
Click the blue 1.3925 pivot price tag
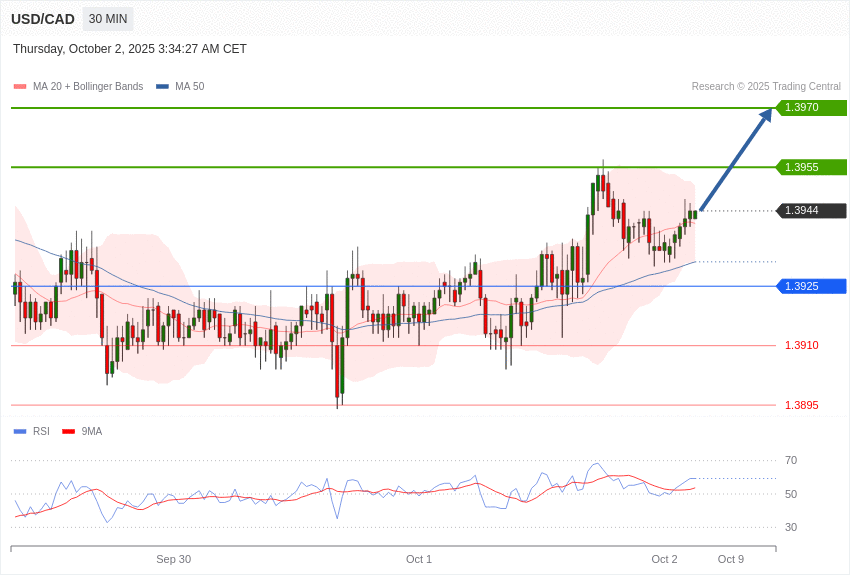click(811, 286)
